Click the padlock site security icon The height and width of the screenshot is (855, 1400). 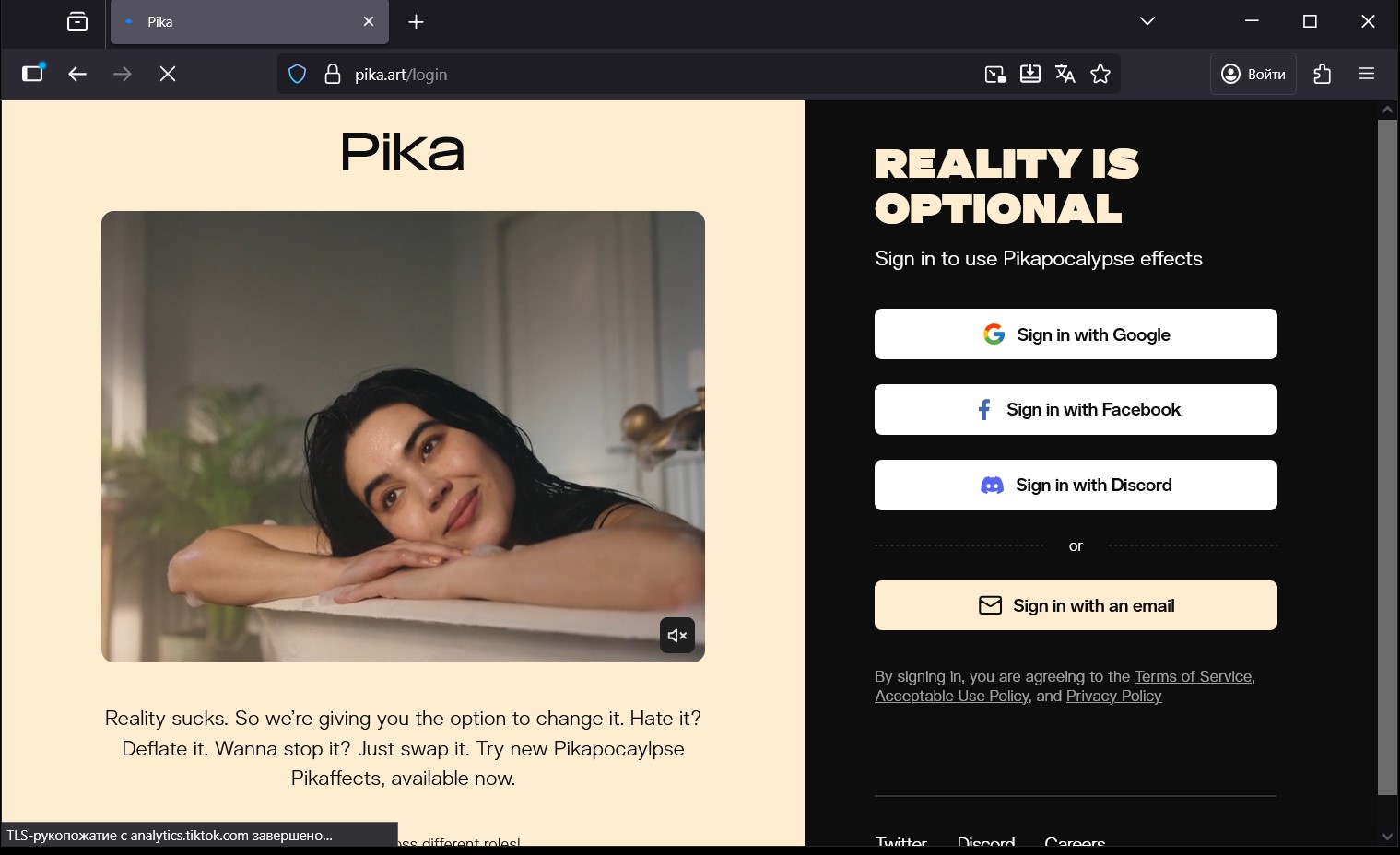(x=333, y=75)
